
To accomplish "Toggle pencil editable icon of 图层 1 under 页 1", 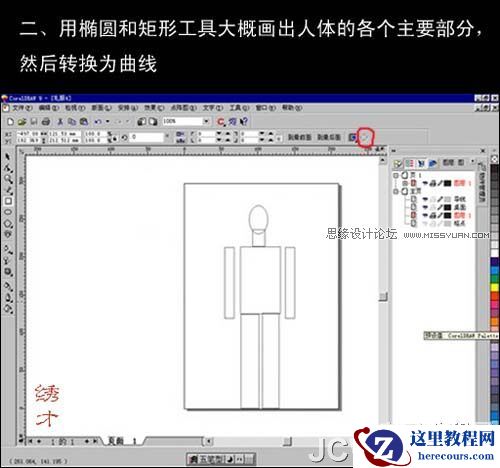I will coord(439,183).
